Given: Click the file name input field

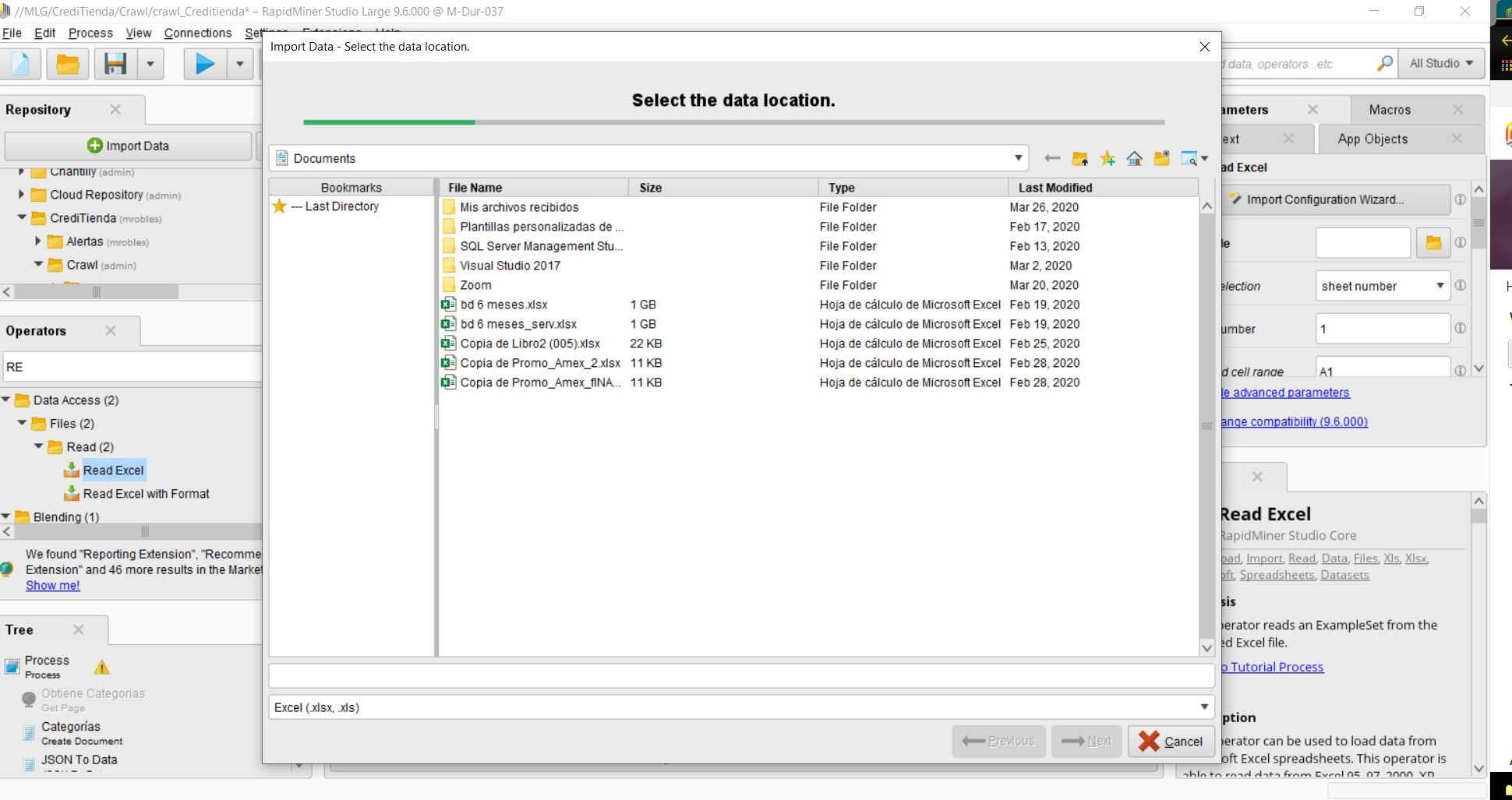Looking at the screenshot, I should point(741,675).
